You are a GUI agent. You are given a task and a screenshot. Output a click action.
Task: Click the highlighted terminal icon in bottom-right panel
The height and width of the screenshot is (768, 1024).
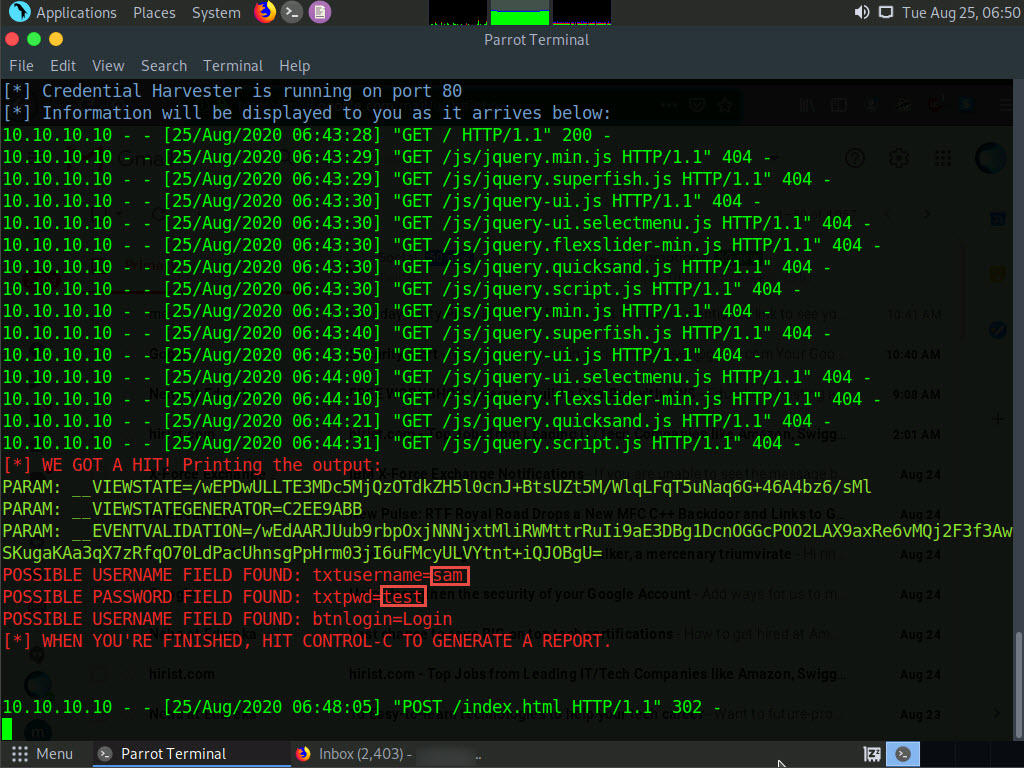[903, 754]
